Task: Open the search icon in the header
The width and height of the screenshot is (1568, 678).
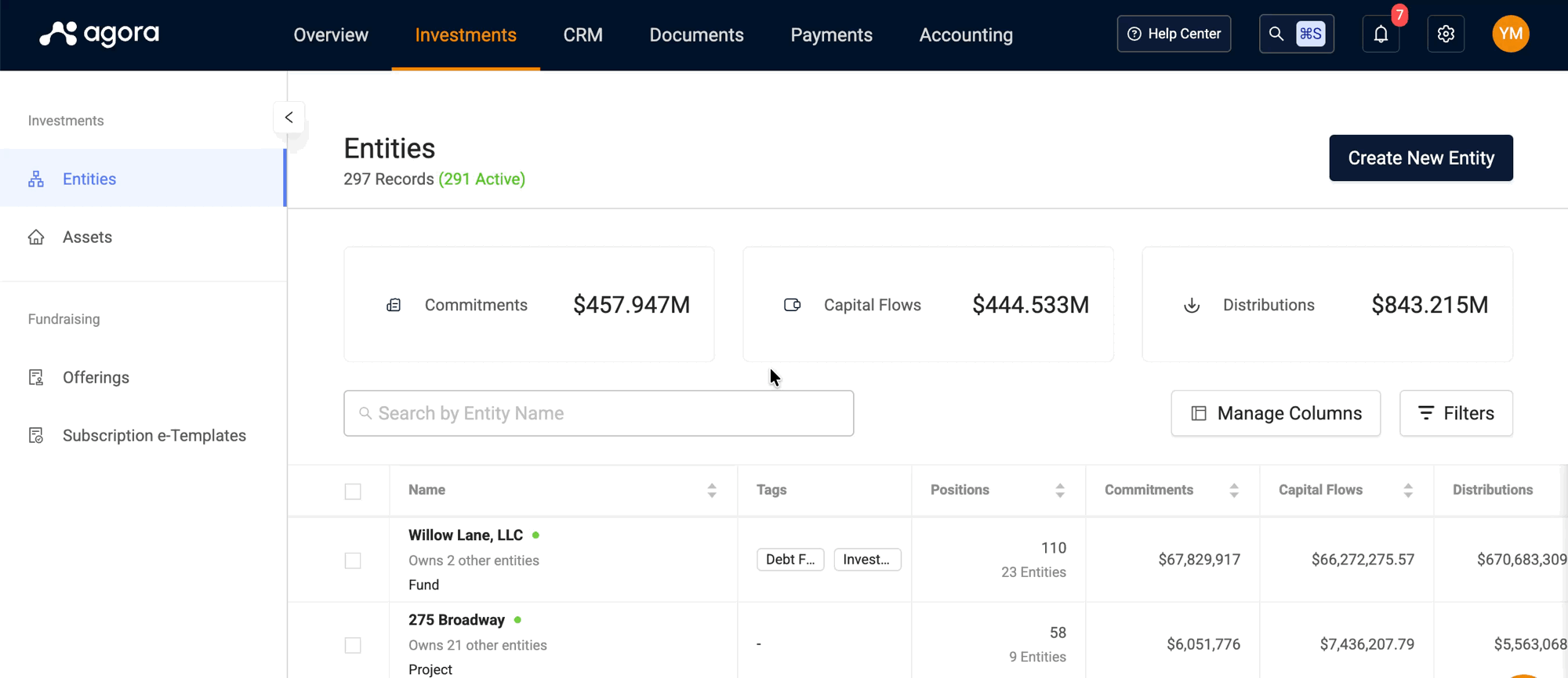Action: click(x=1276, y=34)
